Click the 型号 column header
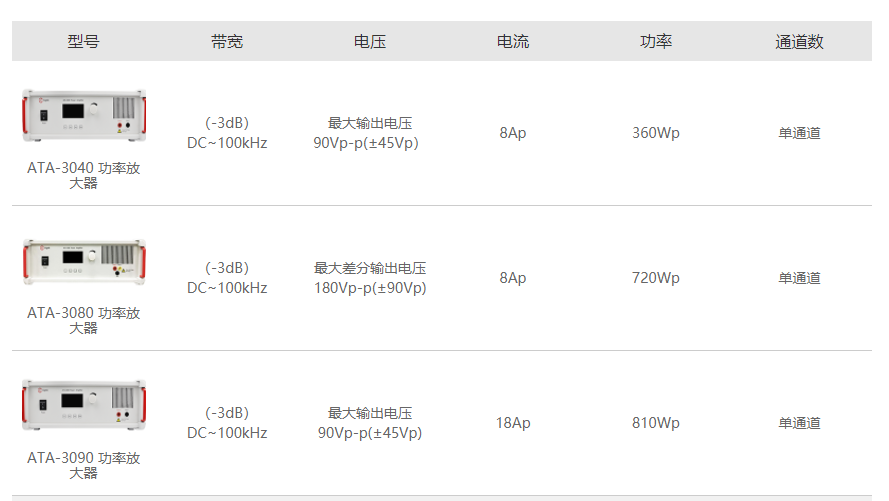 (83, 41)
